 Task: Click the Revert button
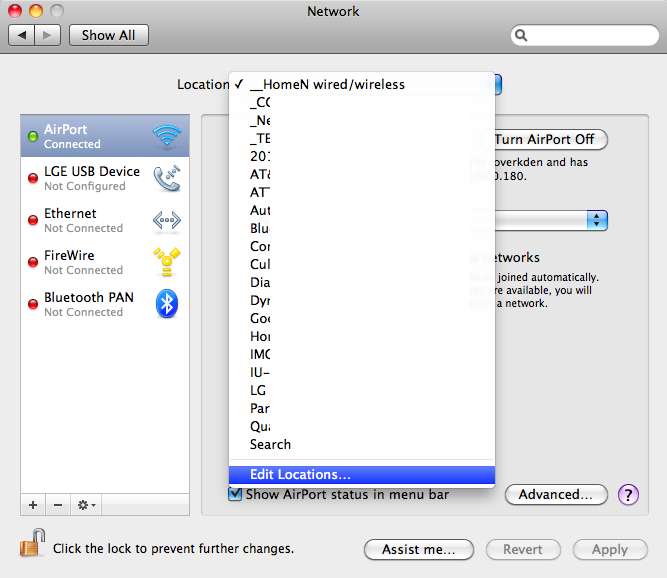click(523, 550)
